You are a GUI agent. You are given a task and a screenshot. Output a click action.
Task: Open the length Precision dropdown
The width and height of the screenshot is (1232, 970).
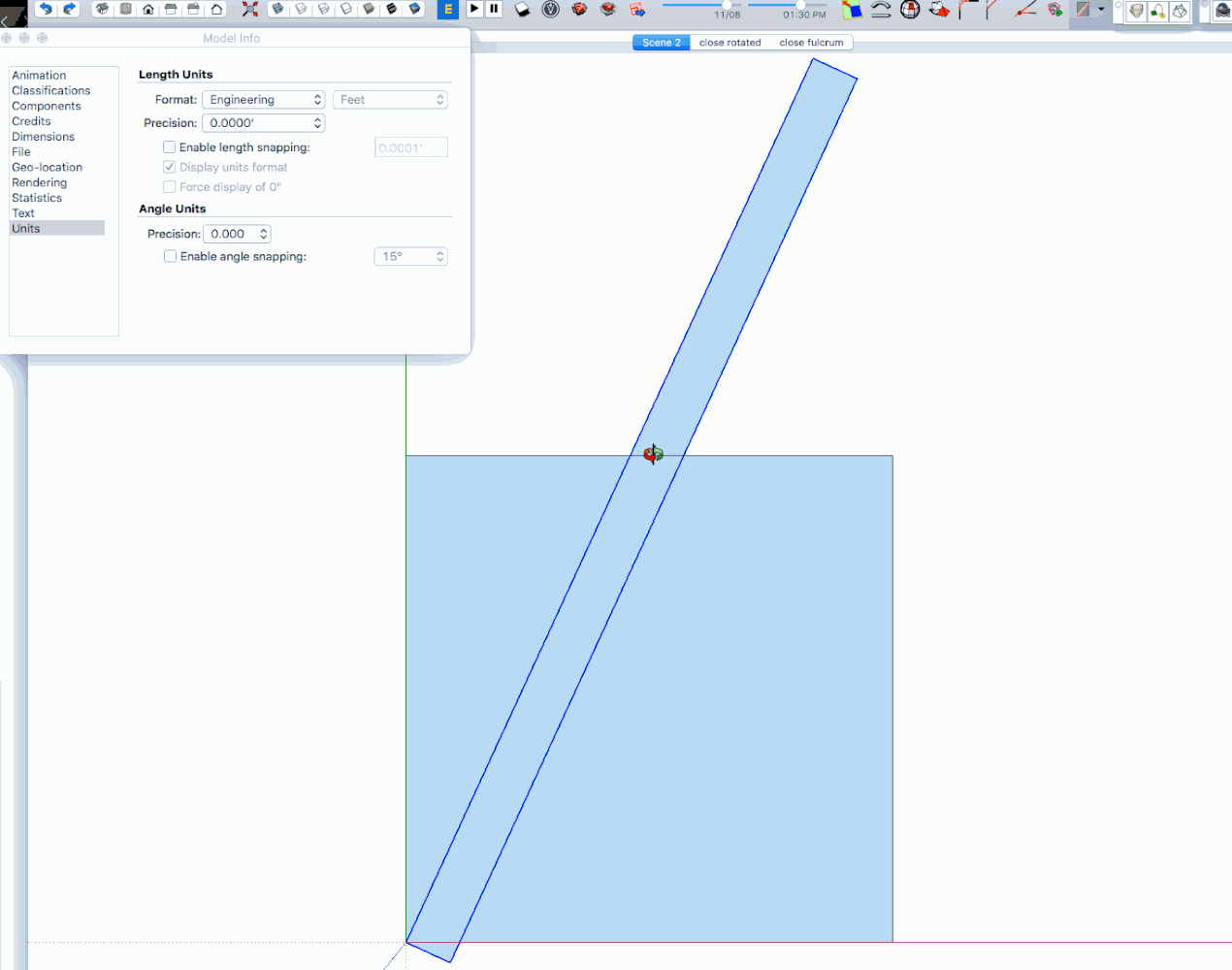point(263,122)
